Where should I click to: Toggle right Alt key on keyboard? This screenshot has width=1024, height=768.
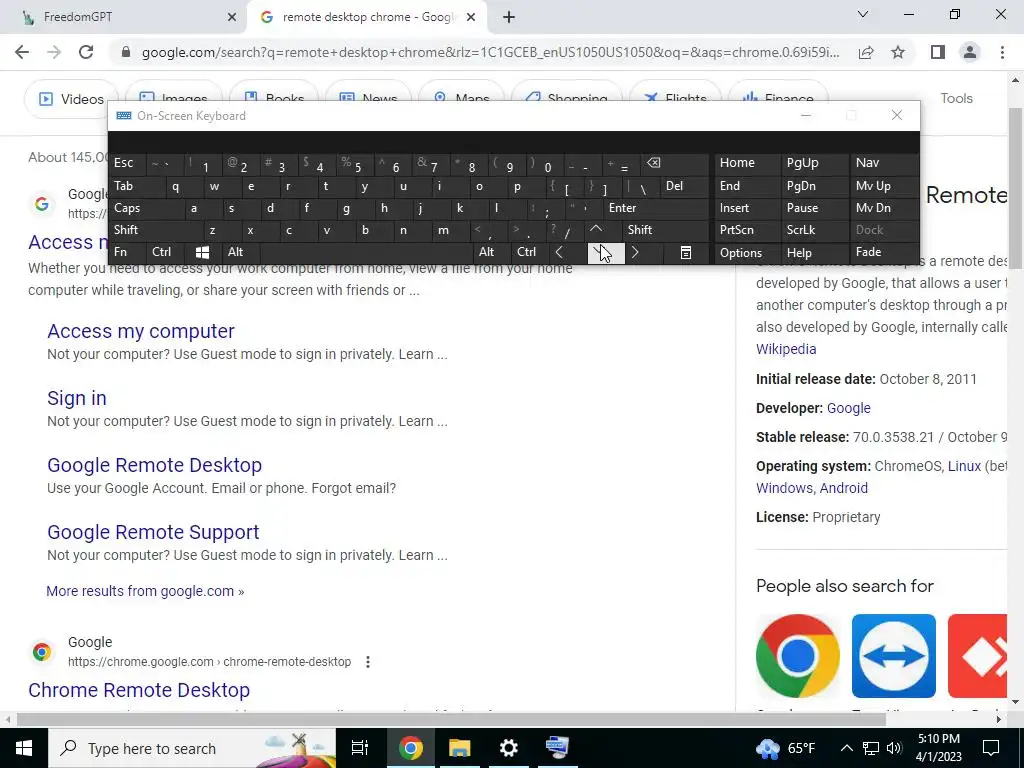[x=492, y=252]
